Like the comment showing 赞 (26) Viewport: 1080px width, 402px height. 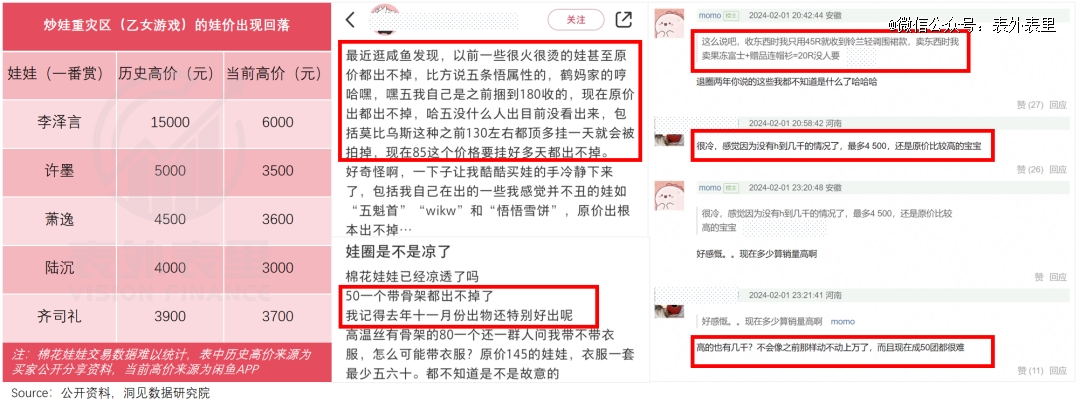tap(1030, 169)
